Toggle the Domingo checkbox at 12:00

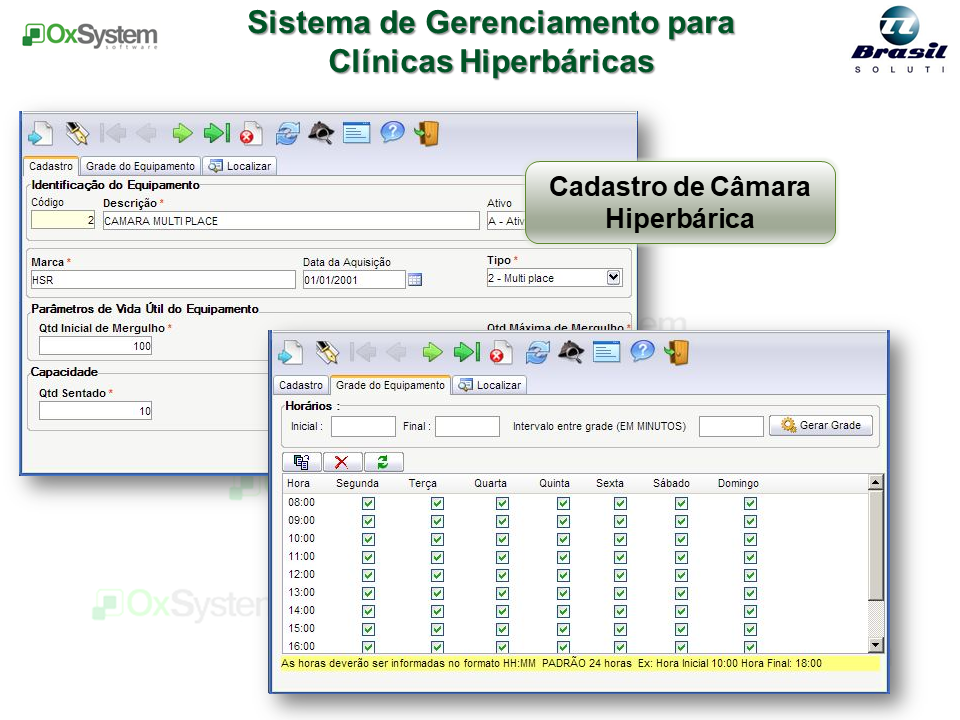(750, 575)
